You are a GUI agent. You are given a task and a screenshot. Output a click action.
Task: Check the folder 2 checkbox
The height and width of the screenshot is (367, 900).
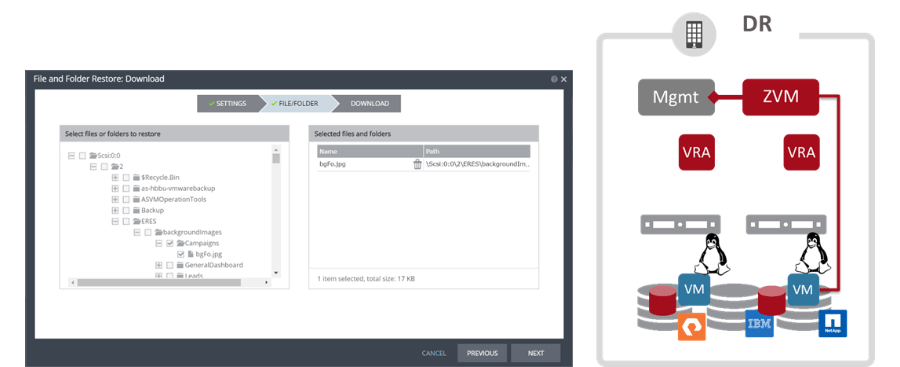coord(104,167)
